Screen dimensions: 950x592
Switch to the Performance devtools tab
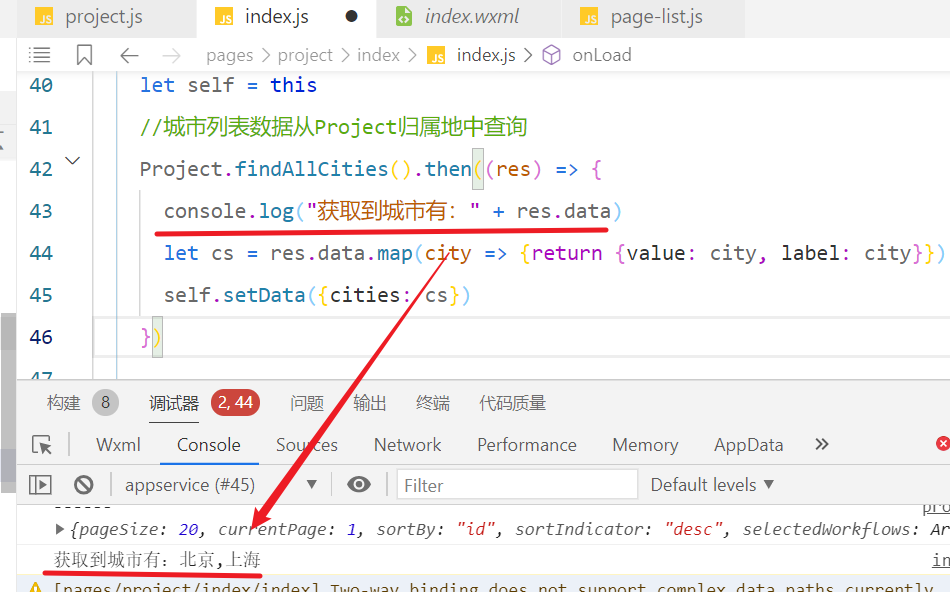coord(526,445)
